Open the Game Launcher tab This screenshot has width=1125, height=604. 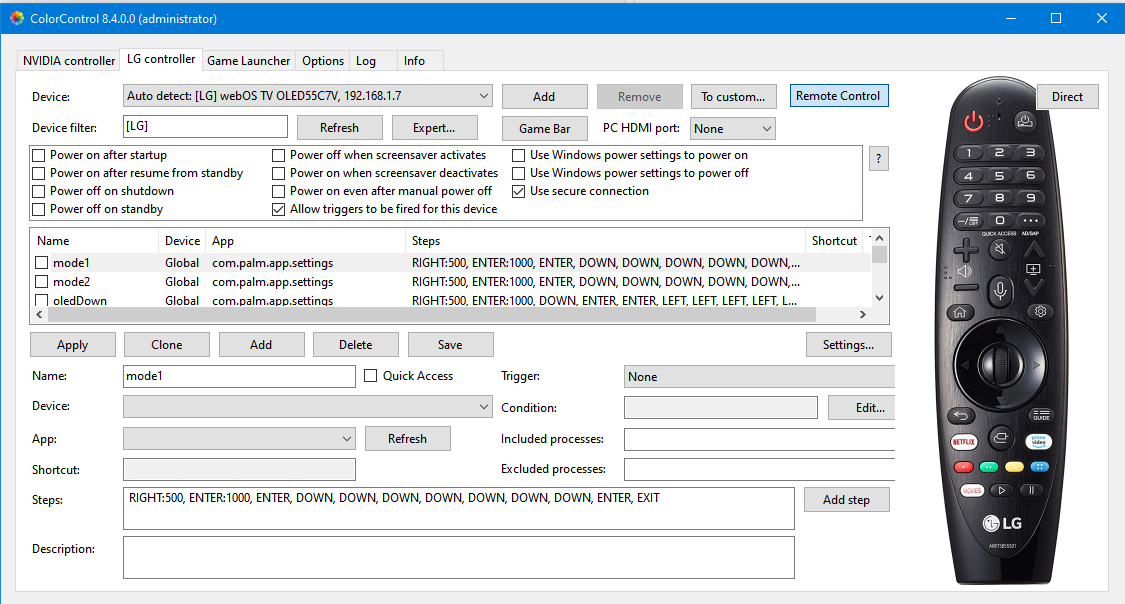(248, 61)
